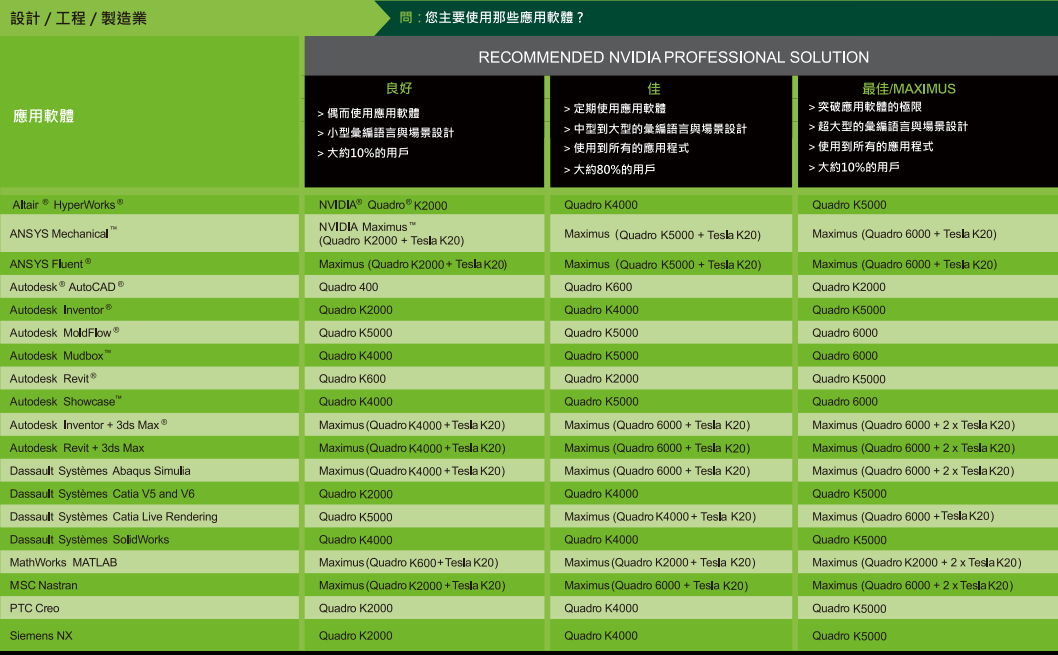Click Quadro K5000 in the Siemens NX row
This screenshot has height=655, width=1058.
coord(849,635)
